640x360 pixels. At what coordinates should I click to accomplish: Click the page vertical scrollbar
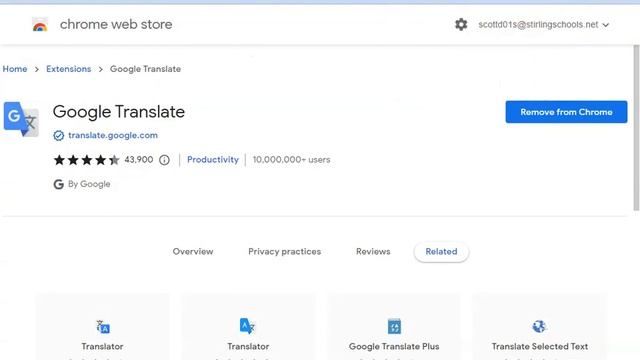636,128
